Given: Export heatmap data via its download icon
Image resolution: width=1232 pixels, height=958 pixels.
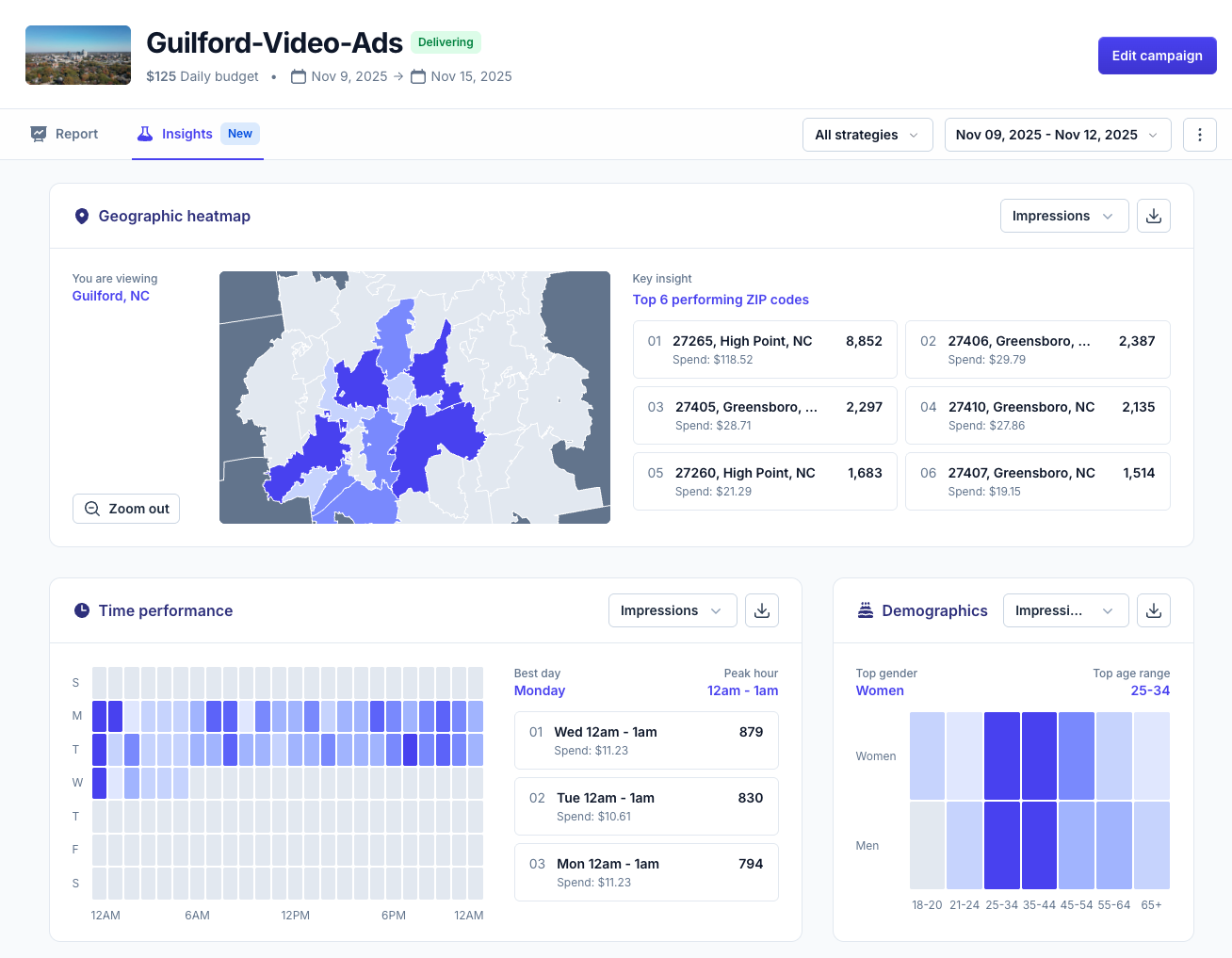Looking at the screenshot, I should tap(1153, 216).
